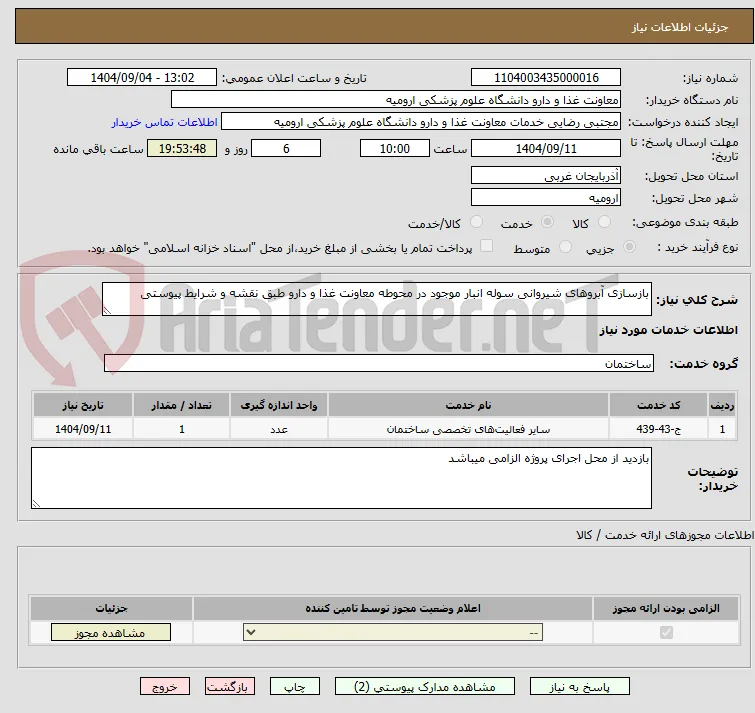Click the ردیف column header
The width and height of the screenshot is (755, 713).
(x=722, y=405)
